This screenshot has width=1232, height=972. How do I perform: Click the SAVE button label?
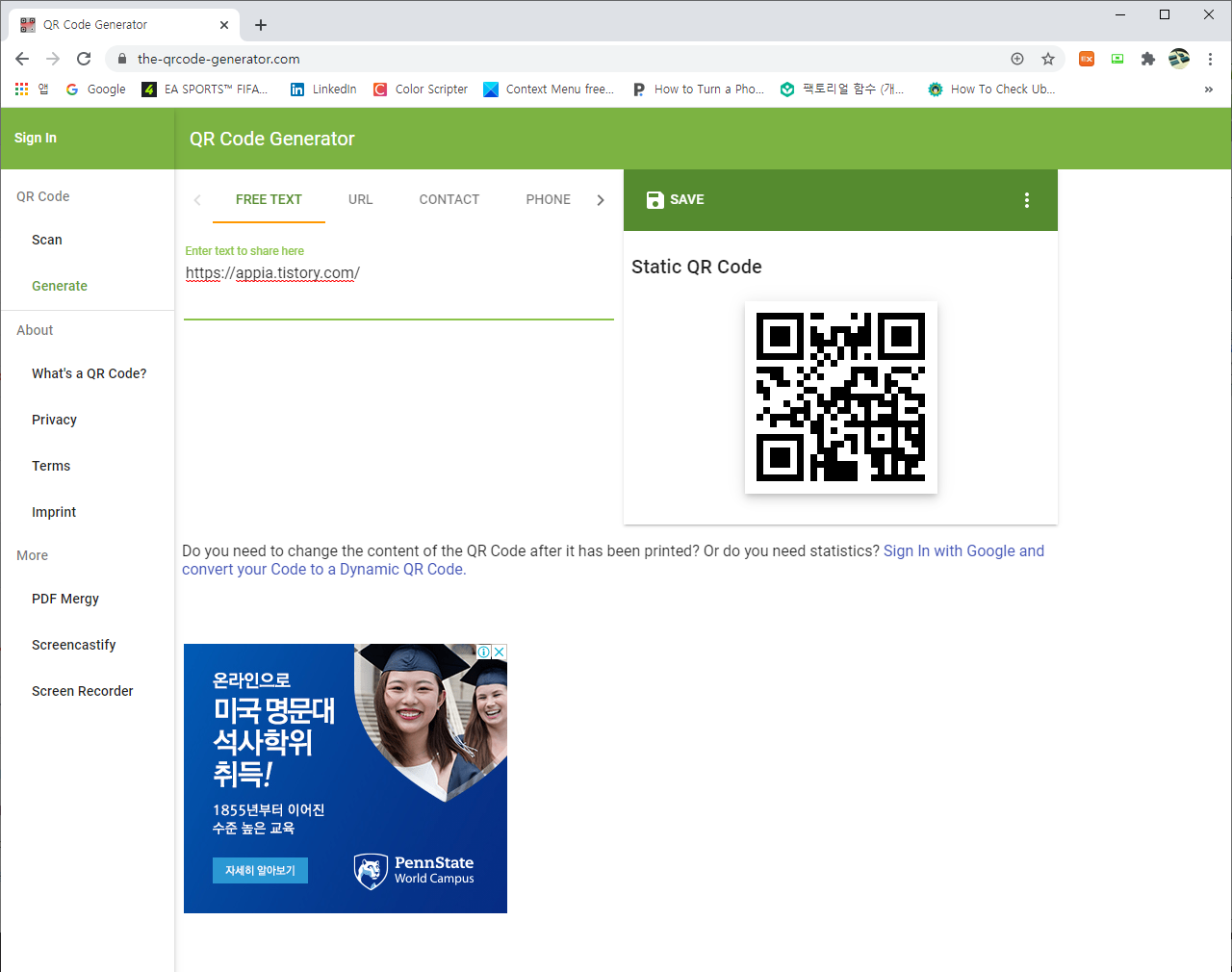coord(687,199)
